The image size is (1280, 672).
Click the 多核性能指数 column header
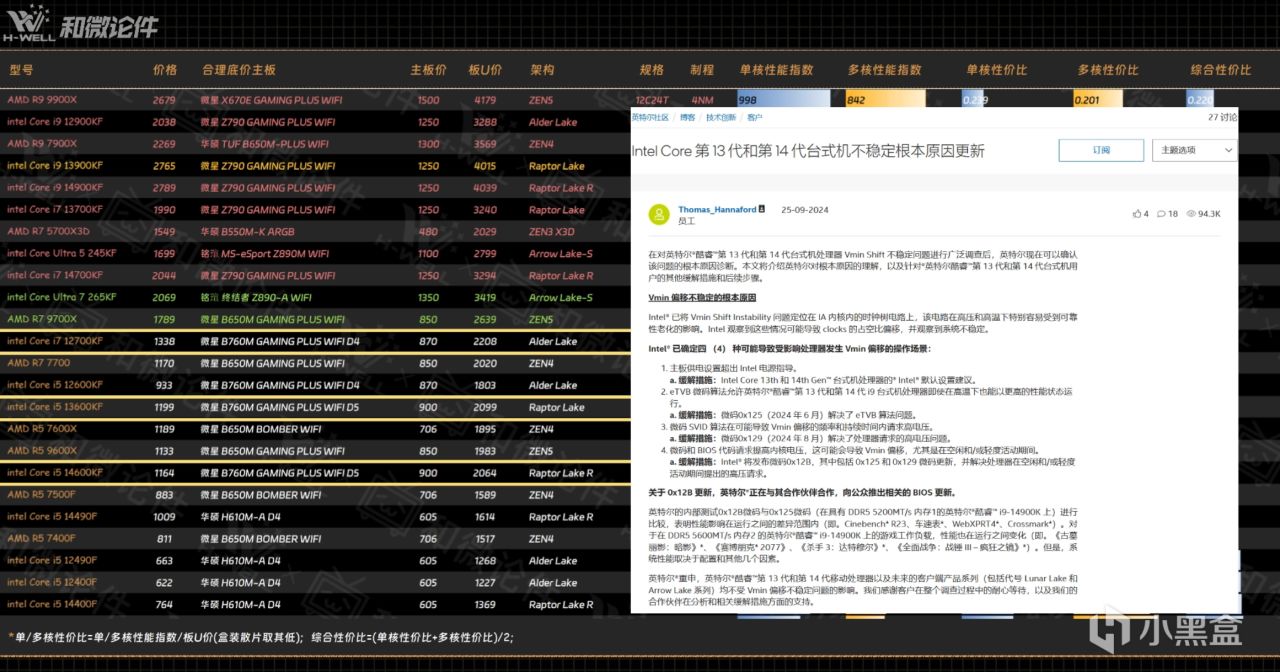click(884, 70)
